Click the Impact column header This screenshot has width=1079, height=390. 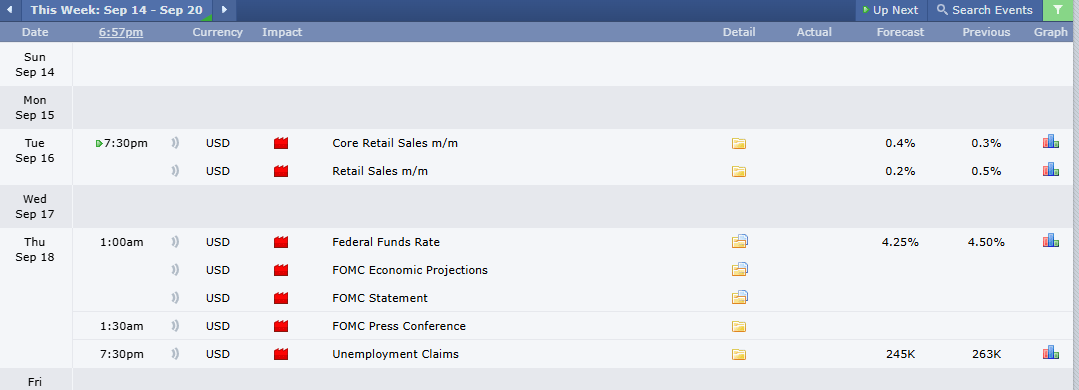(x=282, y=32)
